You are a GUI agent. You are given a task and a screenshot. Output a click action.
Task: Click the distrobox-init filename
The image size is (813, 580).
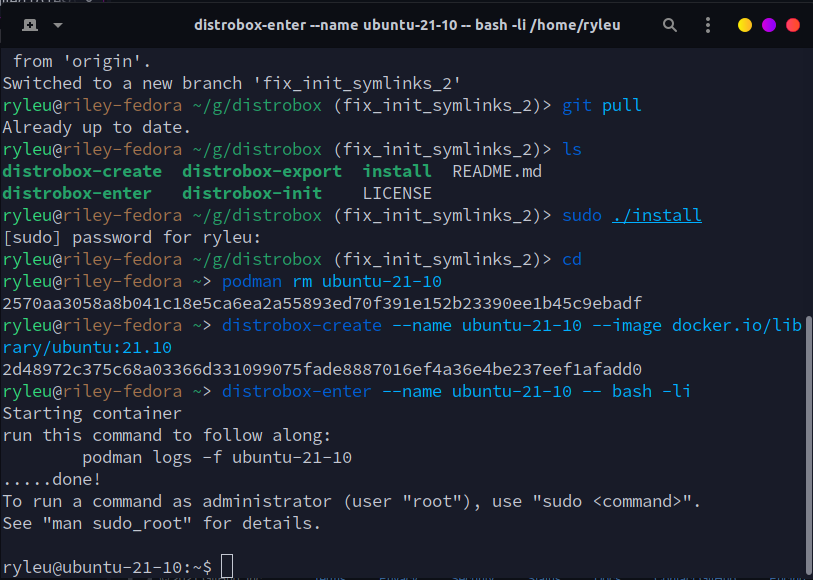tap(251, 193)
